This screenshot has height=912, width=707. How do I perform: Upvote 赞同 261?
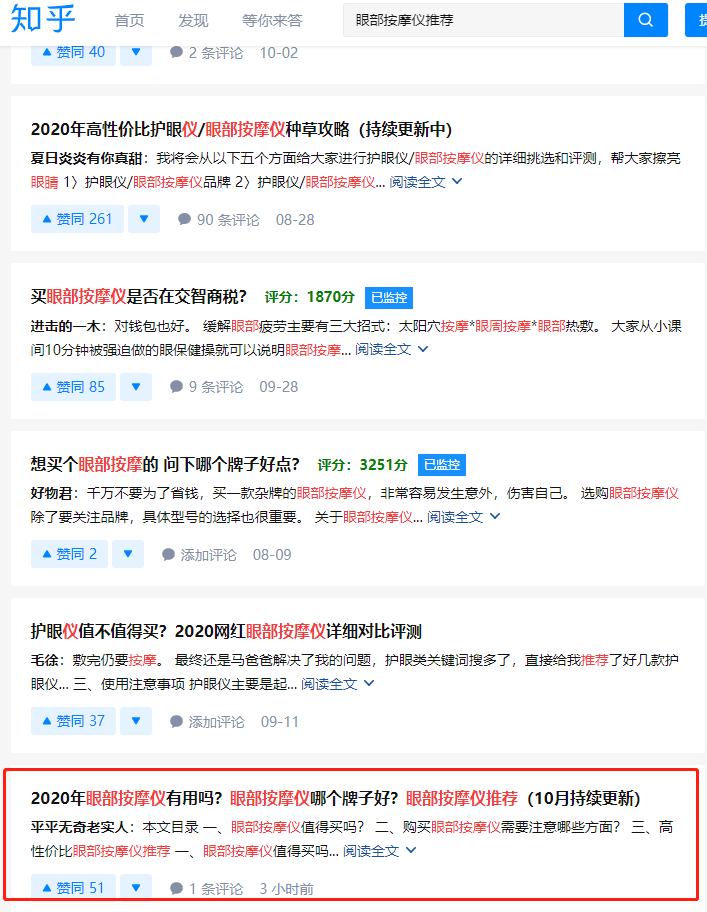click(x=77, y=219)
